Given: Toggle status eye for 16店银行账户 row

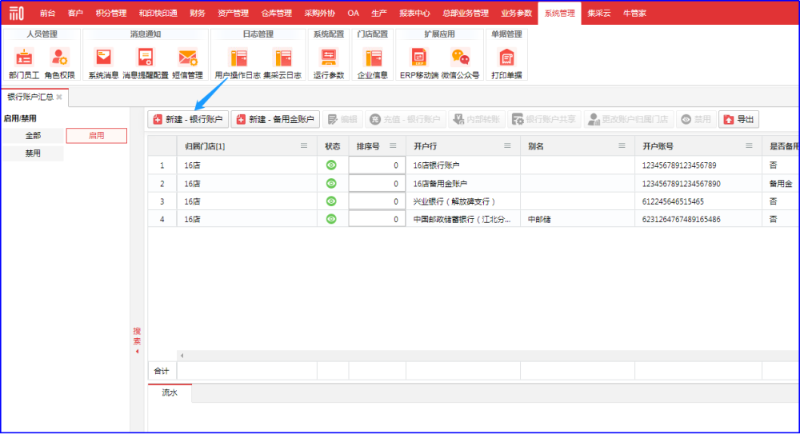Looking at the screenshot, I should pos(331,165).
